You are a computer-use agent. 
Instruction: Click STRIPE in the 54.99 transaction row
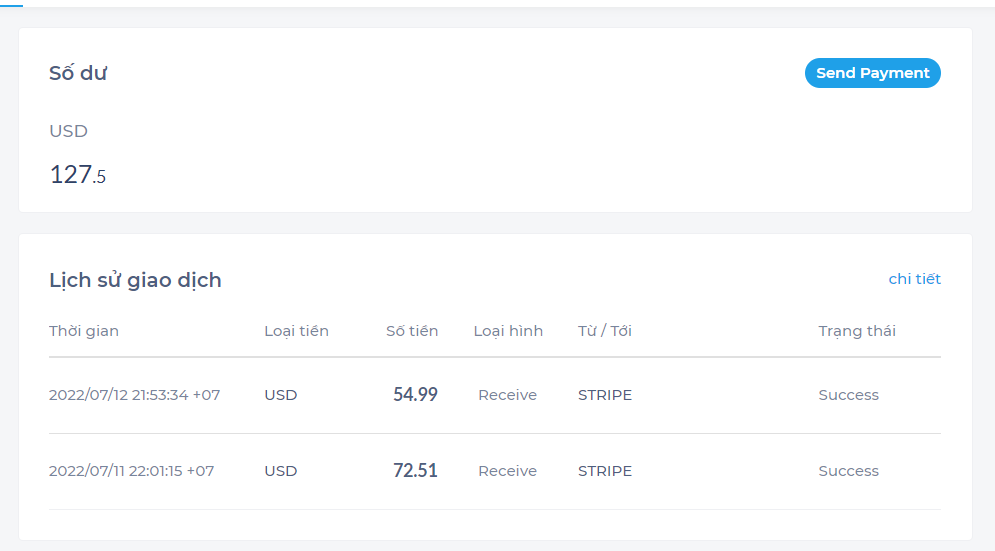605,395
